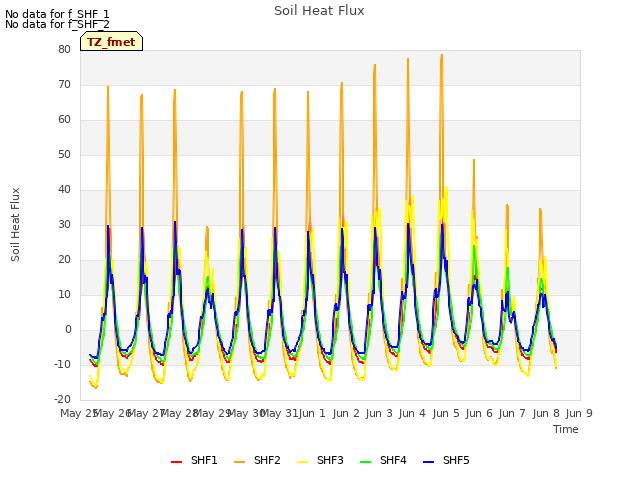
Task: Click the yellow SHF3 legend swatch
Action: coord(302,462)
